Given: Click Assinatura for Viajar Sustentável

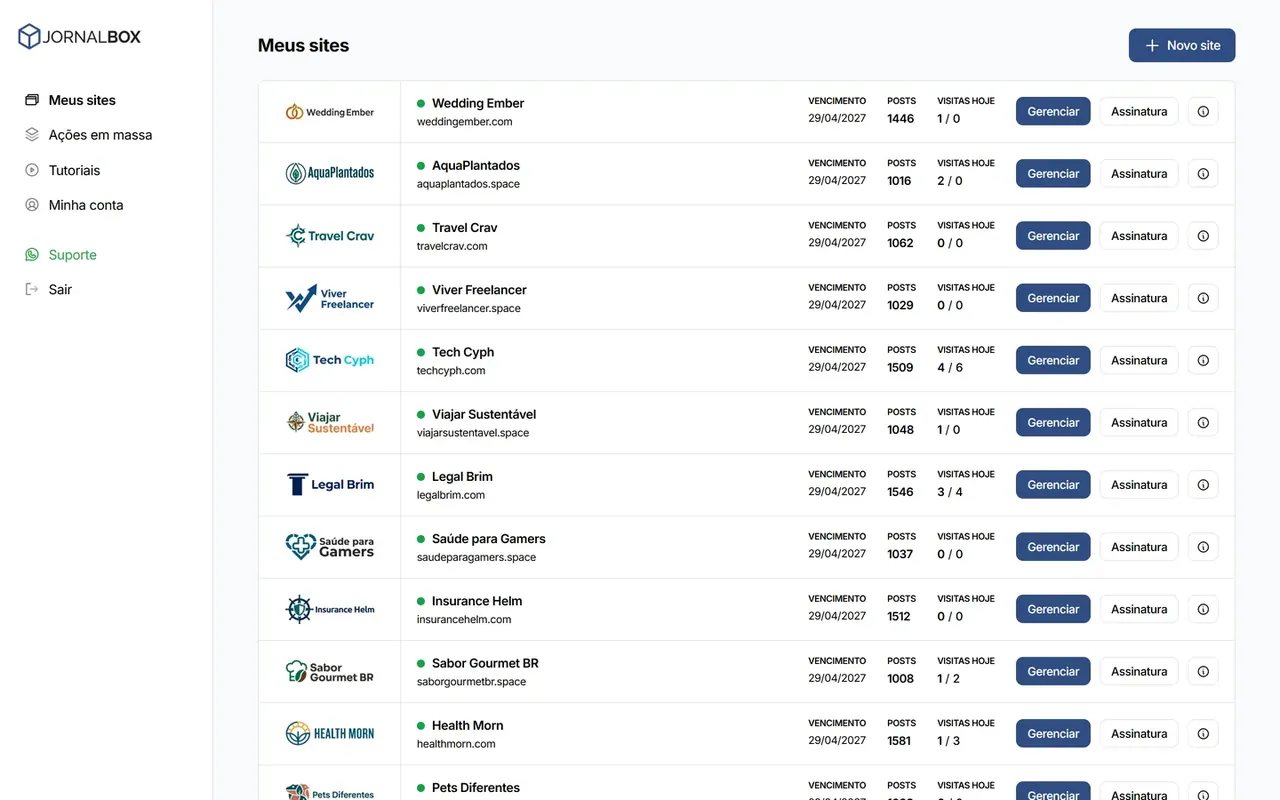Looking at the screenshot, I should pos(1139,423).
